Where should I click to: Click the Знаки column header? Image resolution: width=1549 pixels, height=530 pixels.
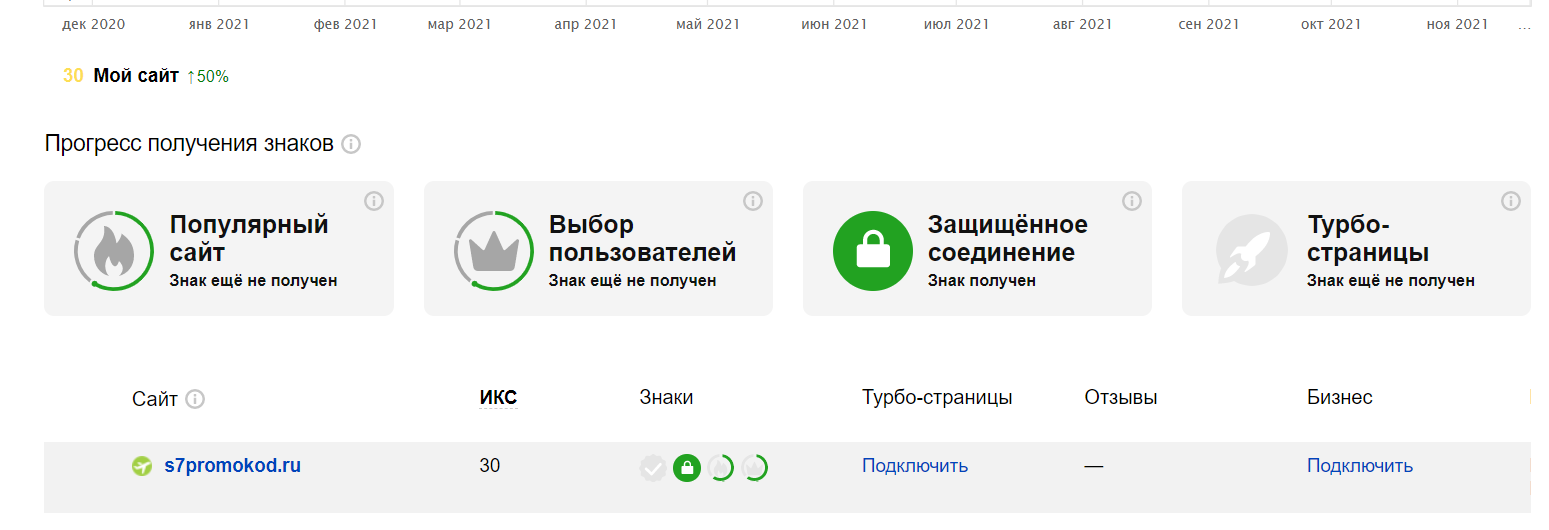(x=666, y=398)
